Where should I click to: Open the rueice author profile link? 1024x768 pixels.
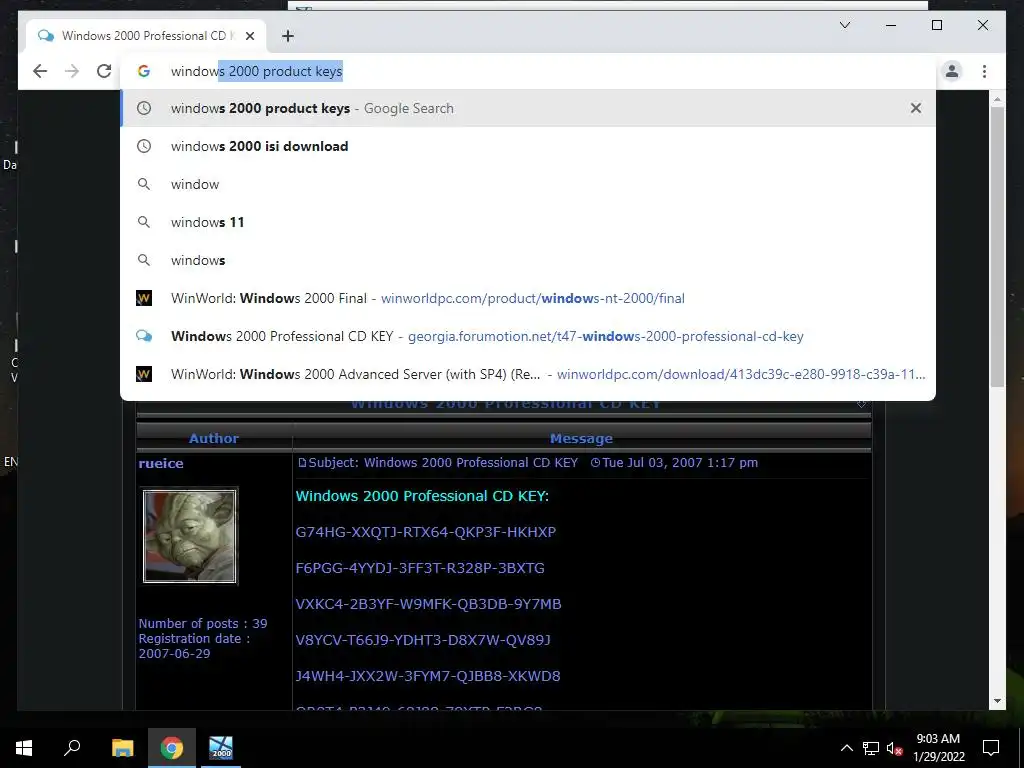coord(161,463)
